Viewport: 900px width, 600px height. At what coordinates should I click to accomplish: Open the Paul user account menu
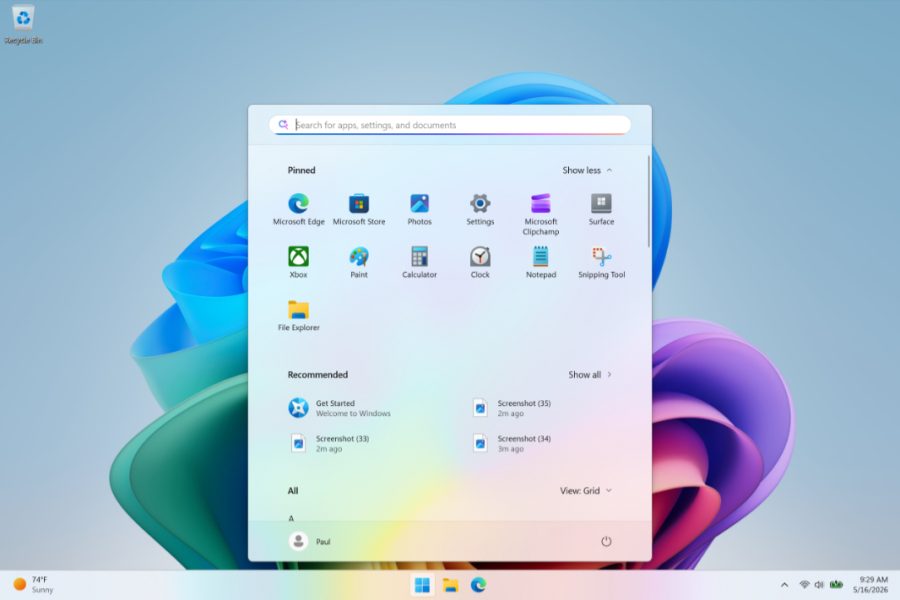coord(310,541)
